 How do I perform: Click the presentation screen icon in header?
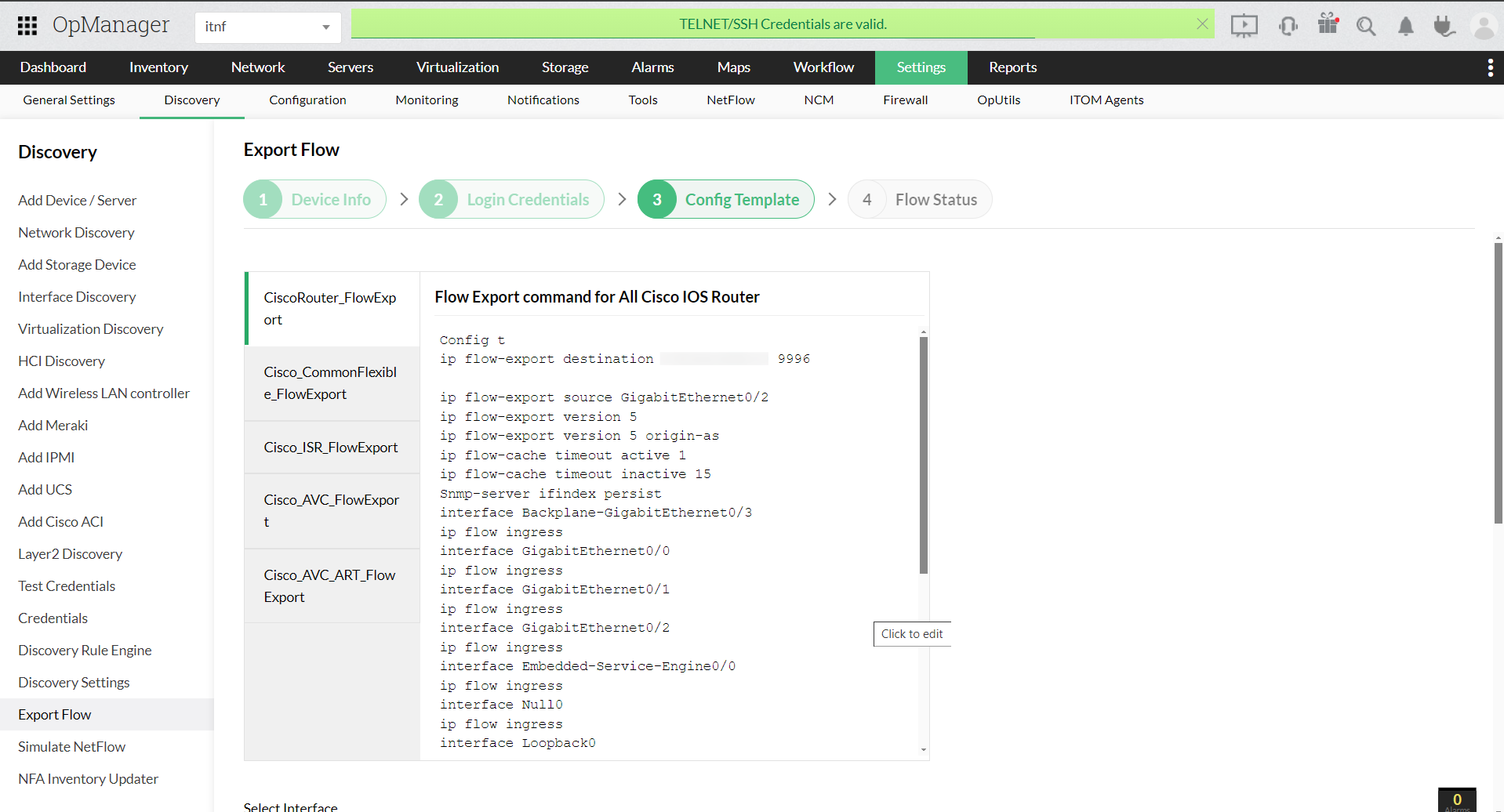[x=1244, y=26]
